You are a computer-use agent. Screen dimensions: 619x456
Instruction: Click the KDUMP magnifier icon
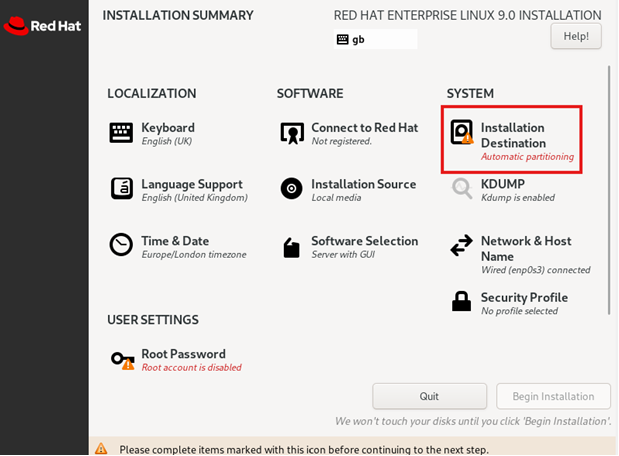pyautogui.click(x=461, y=188)
